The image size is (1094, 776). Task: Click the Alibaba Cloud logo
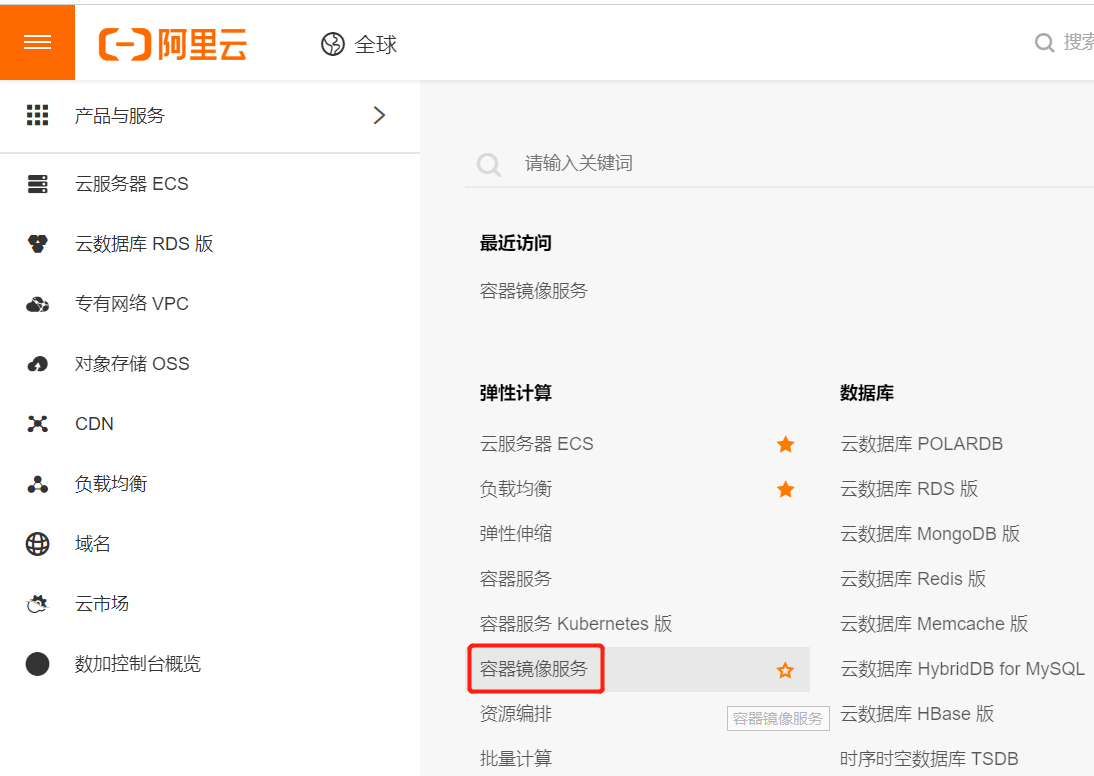[x=172, y=45]
